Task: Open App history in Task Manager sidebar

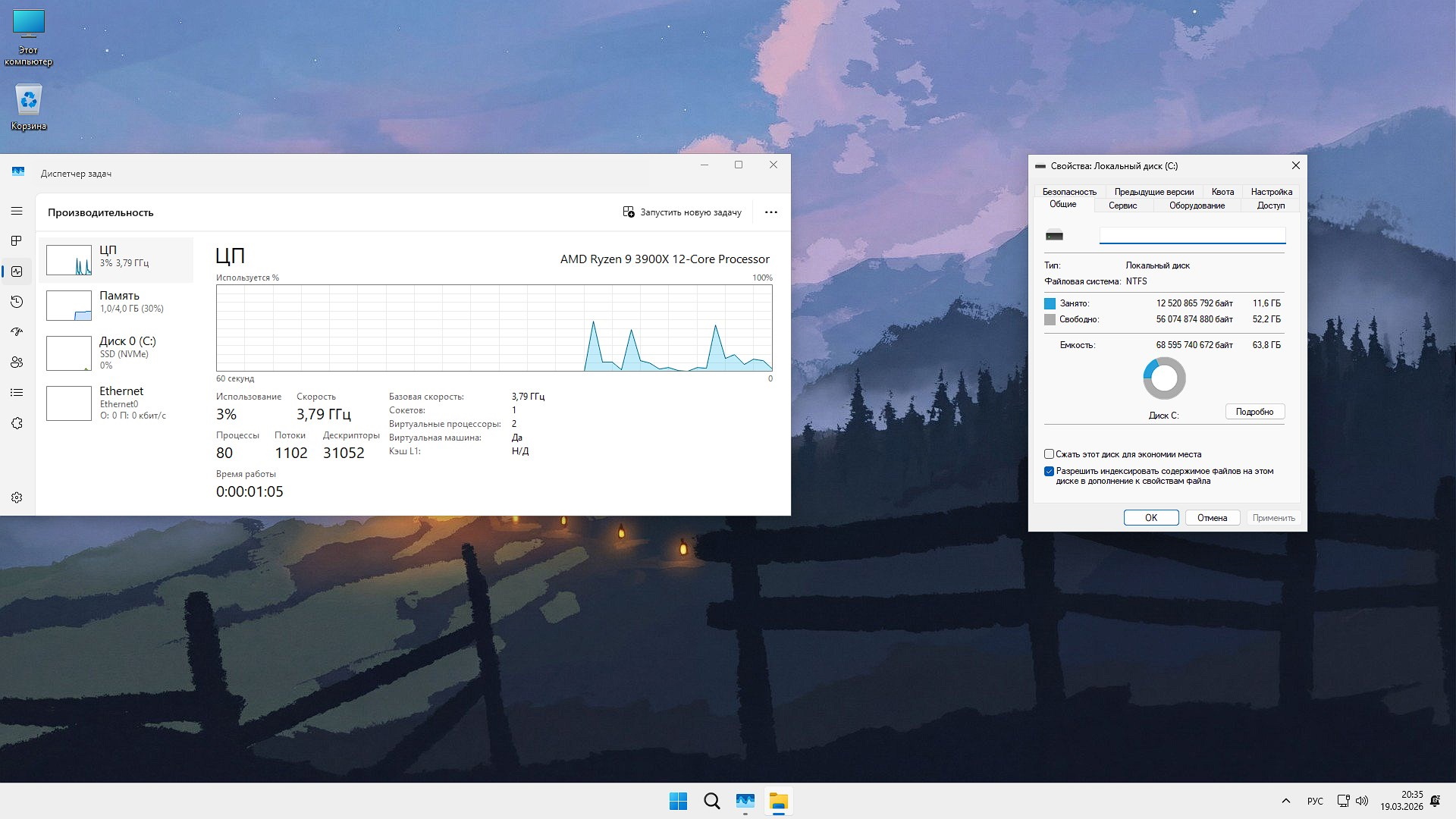Action: tap(17, 301)
